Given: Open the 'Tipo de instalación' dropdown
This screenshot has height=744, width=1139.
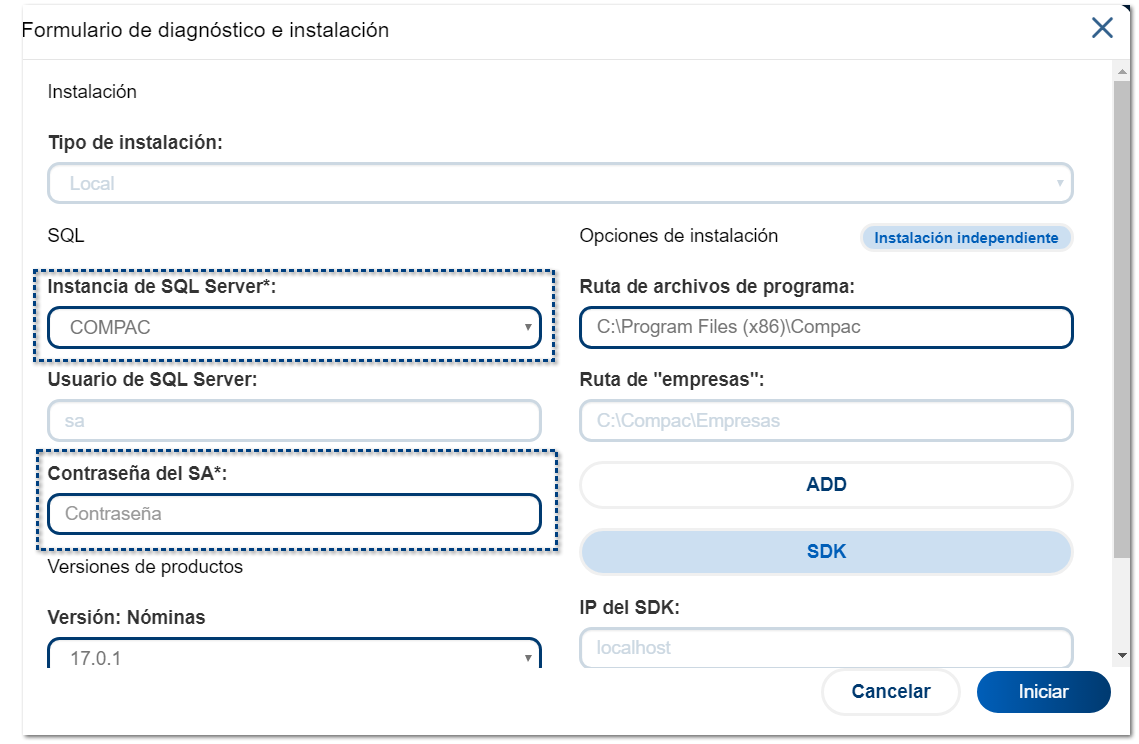Looking at the screenshot, I should pos(560,184).
